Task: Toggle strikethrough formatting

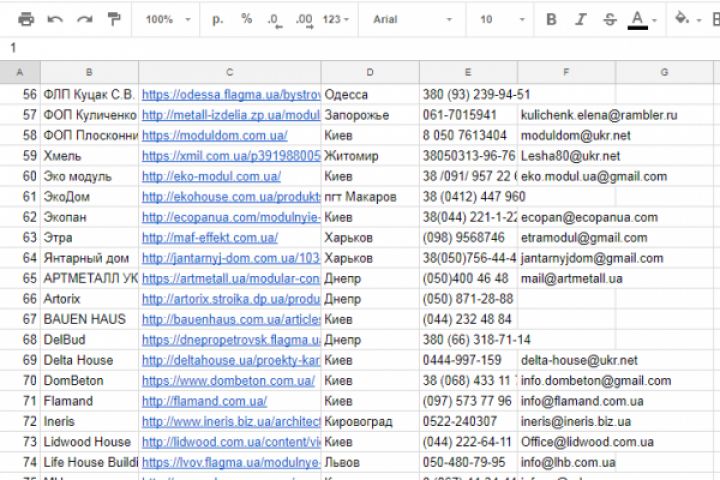Action: coord(610,19)
